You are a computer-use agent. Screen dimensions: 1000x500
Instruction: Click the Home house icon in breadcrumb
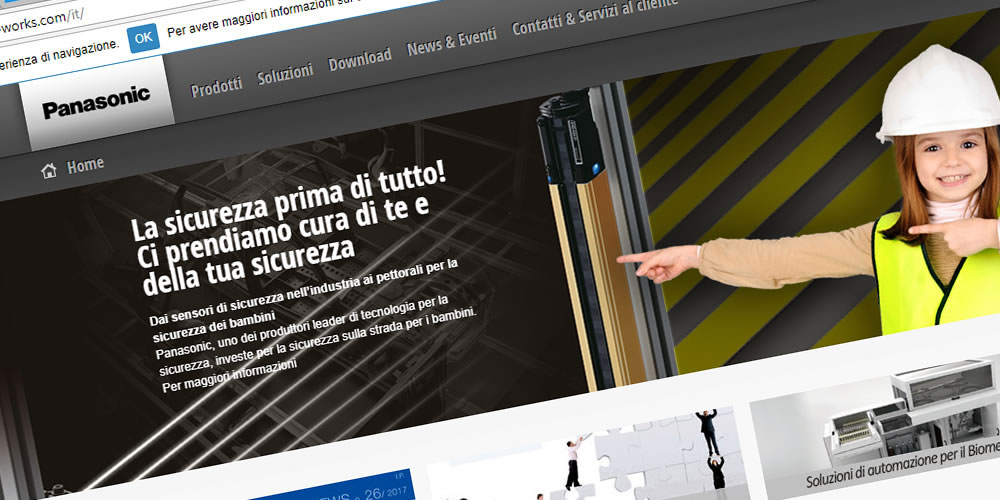click(x=49, y=171)
